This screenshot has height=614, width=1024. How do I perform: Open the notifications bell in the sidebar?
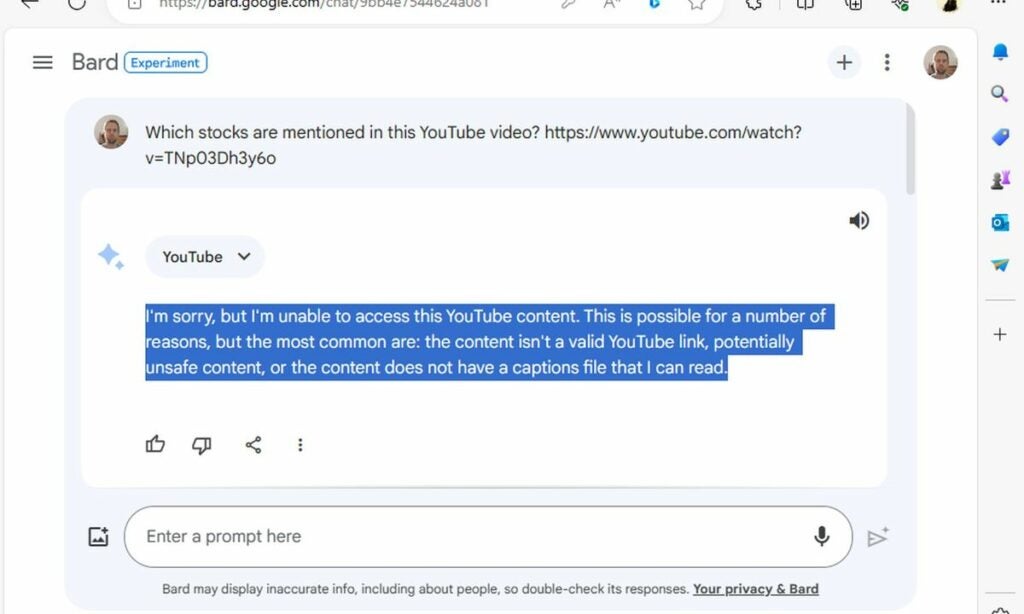pyautogui.click(x=999, y=51)
